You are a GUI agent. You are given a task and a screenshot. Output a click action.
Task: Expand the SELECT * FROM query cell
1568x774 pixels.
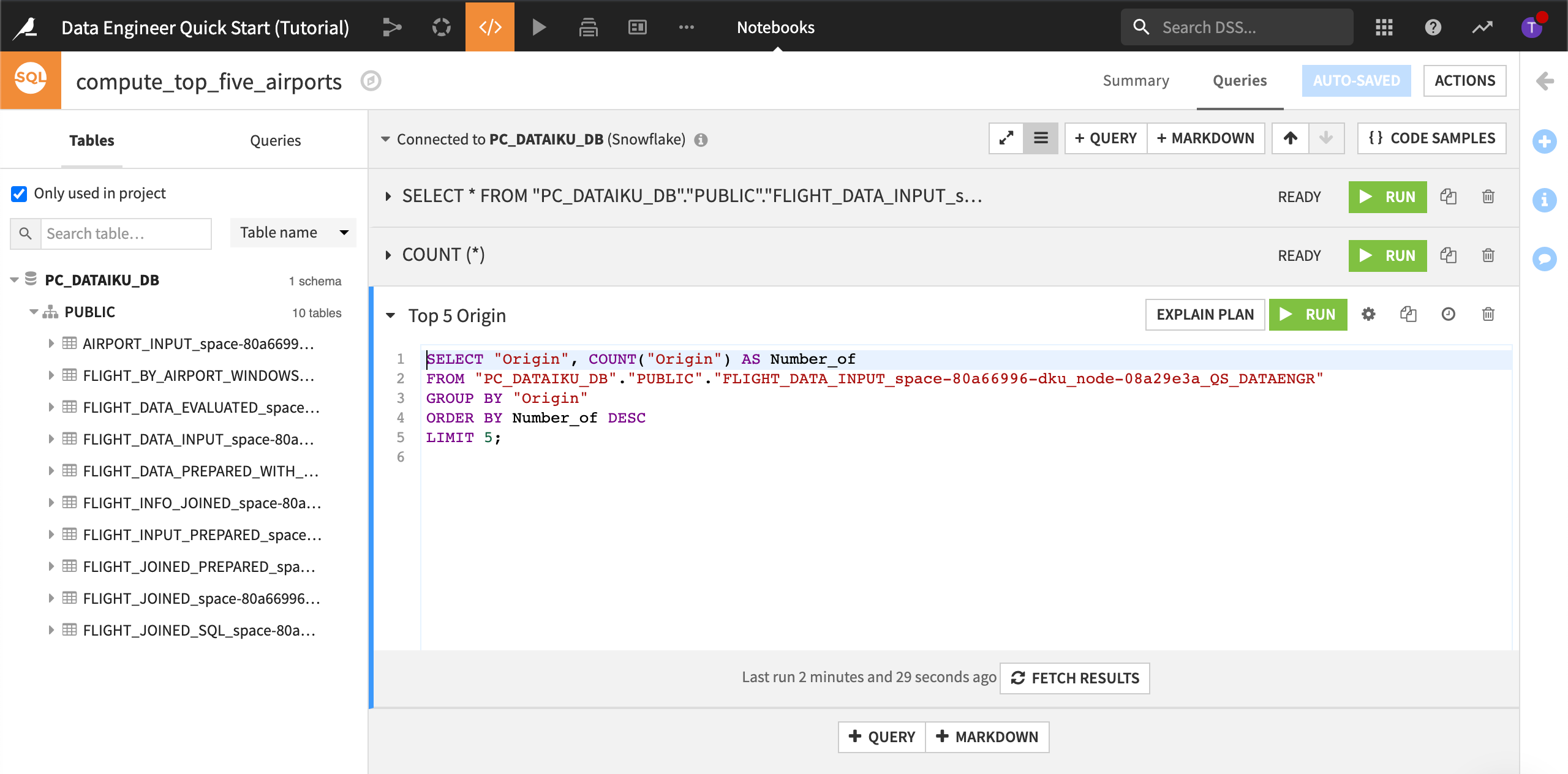click(388, 197)
